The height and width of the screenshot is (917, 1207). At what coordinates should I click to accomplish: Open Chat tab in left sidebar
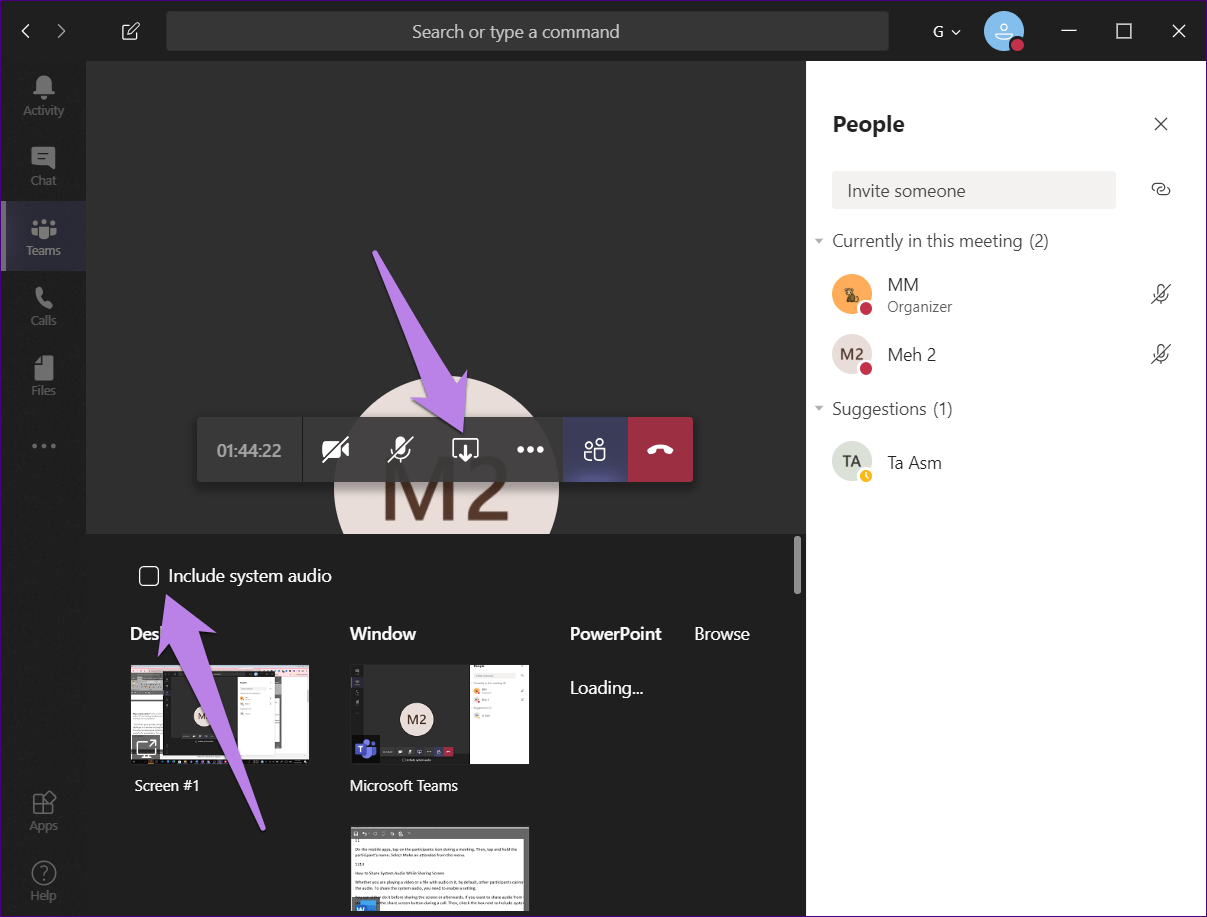click(x=43, y=166)
